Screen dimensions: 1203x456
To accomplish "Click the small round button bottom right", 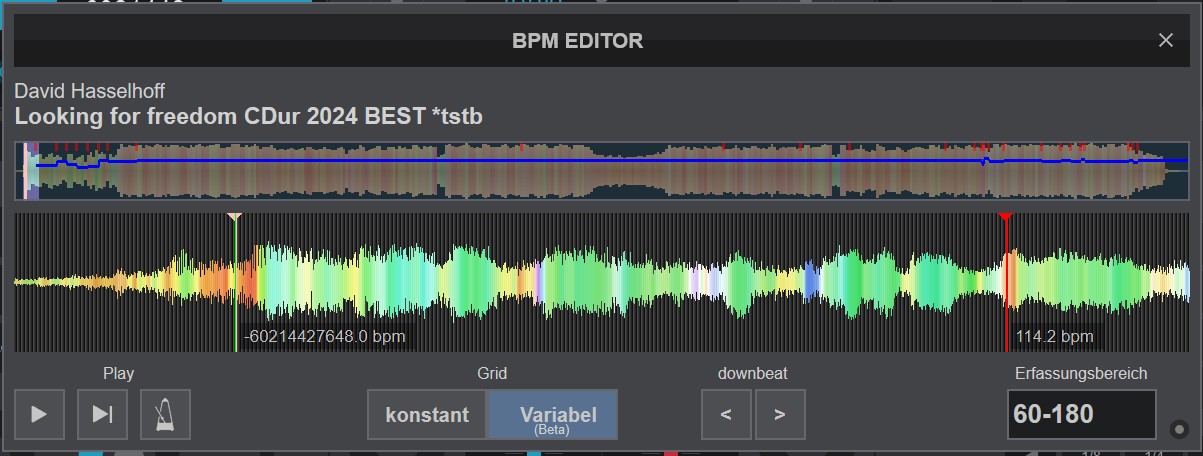I will point(1179,431).
